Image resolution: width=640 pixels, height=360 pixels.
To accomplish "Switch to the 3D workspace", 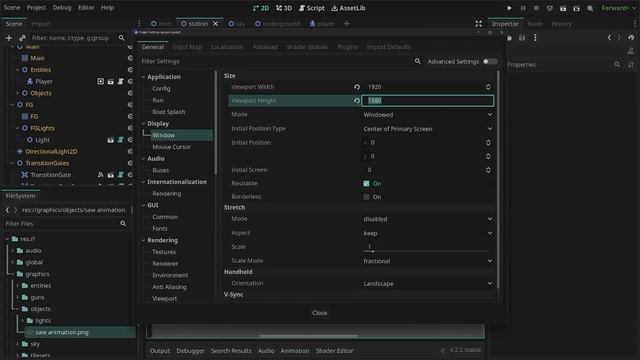I will pyautogui.click(x=284, y=8).
